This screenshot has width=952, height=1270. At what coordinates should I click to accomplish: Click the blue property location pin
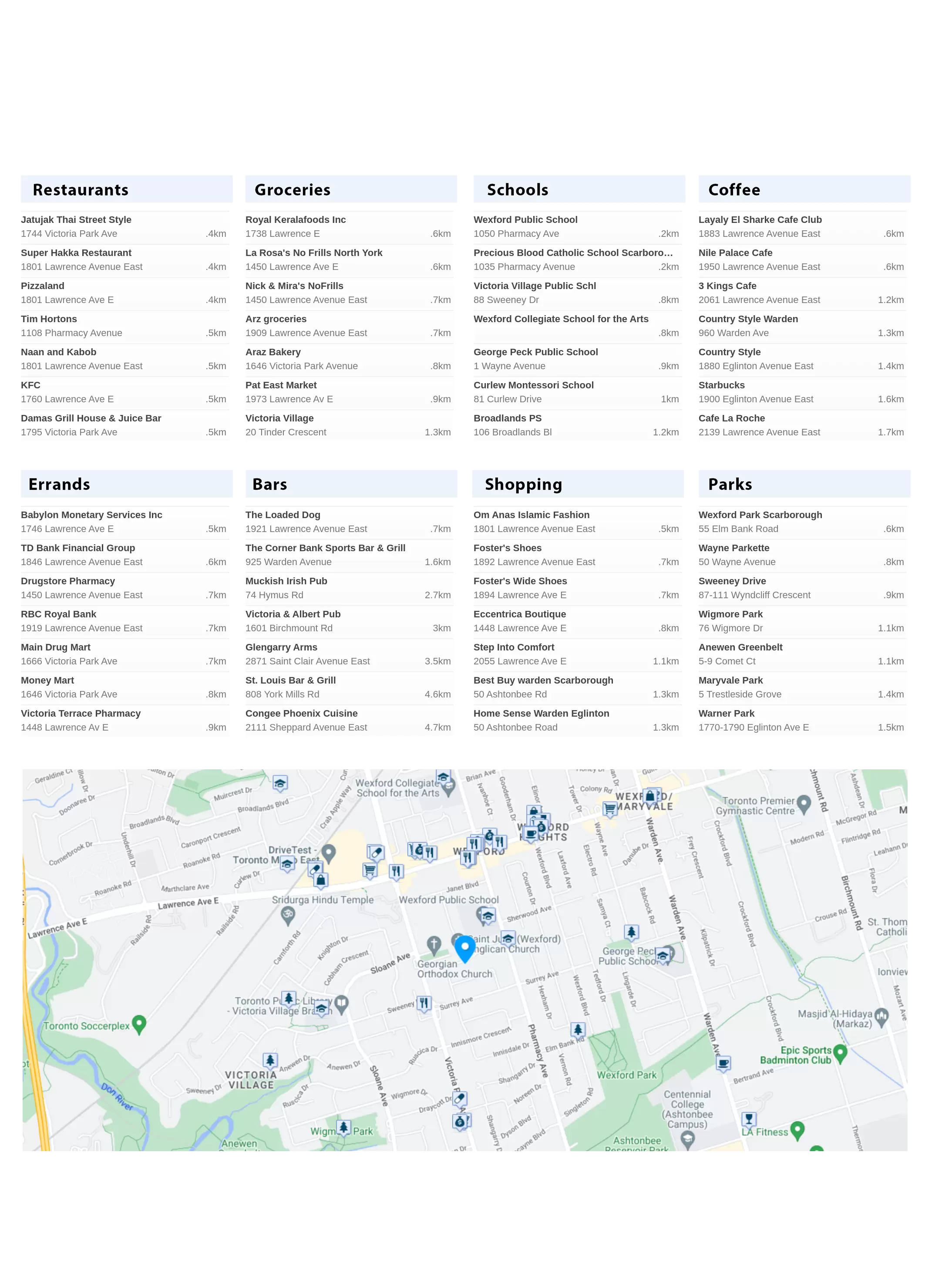(464, 947)
